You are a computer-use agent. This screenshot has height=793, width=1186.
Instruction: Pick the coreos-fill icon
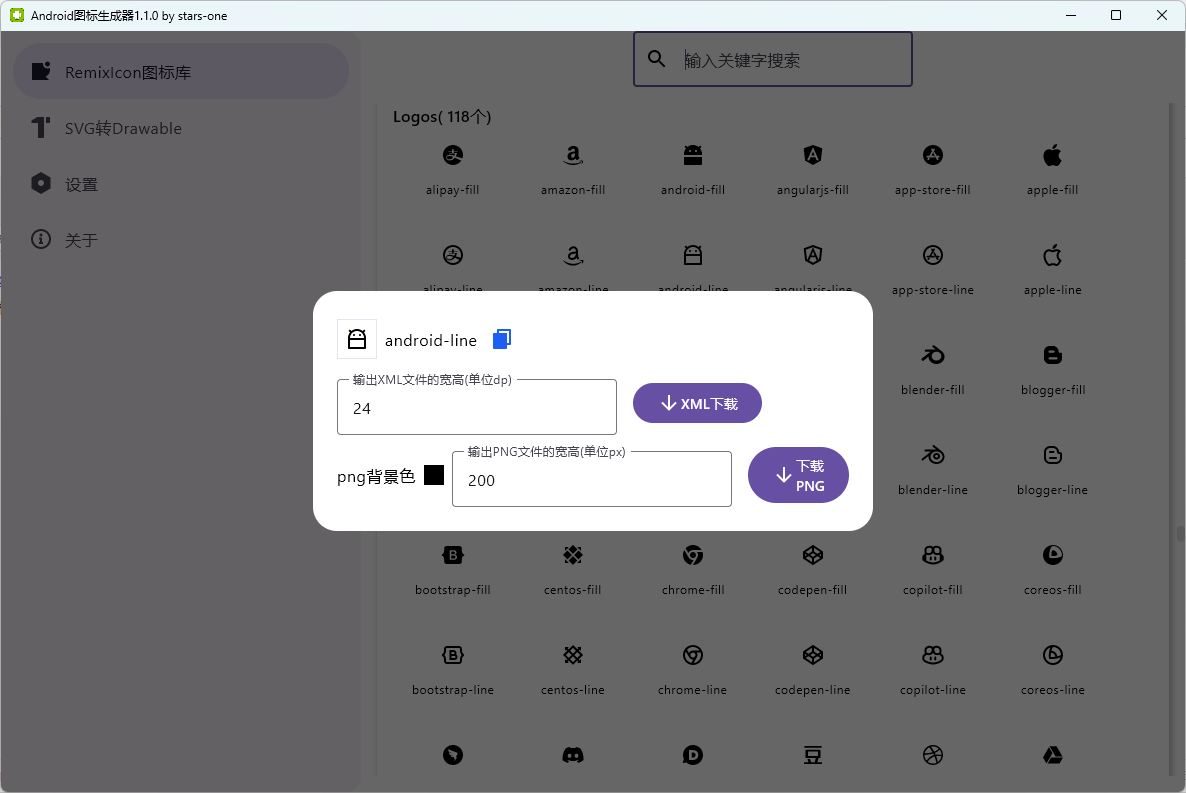[x=1052, y=555]
